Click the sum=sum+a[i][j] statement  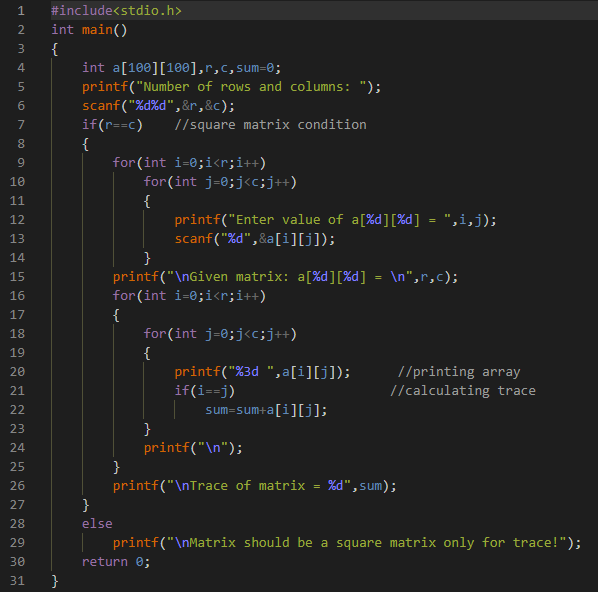[266, 410]
